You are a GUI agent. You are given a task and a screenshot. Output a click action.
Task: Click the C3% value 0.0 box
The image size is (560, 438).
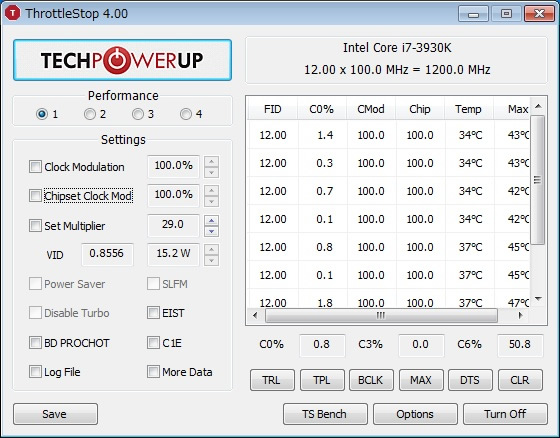click(421, 345)
